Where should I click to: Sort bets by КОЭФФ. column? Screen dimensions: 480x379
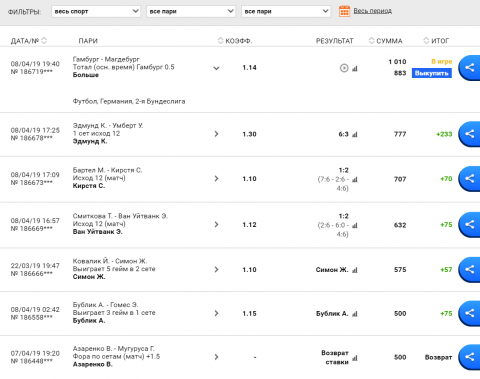coord(220,41)
